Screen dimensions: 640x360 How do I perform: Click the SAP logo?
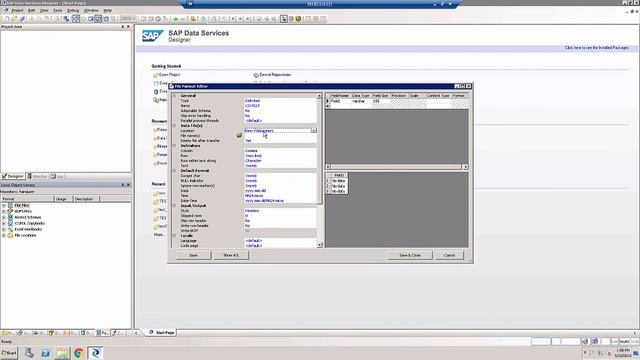point(153,36)
